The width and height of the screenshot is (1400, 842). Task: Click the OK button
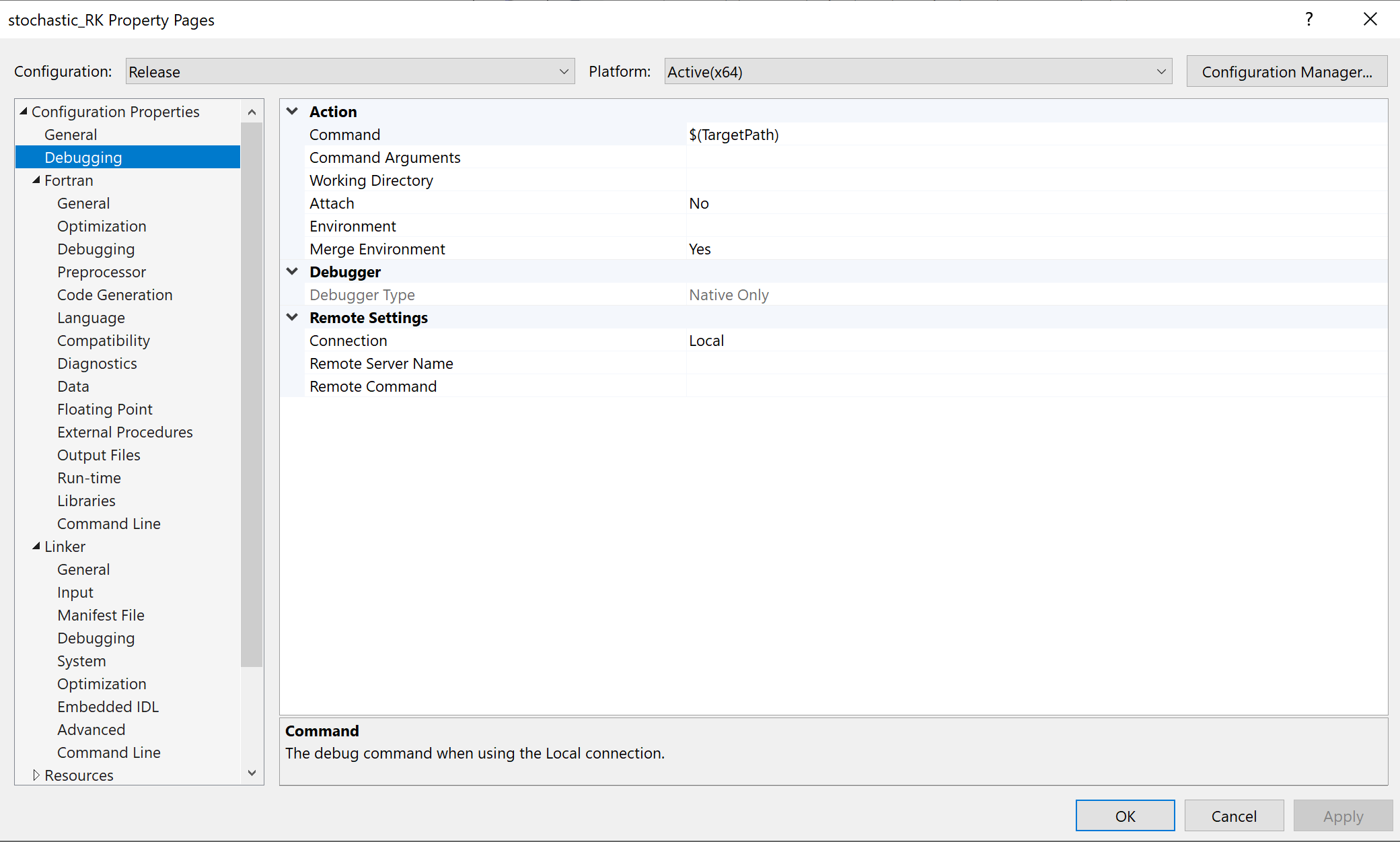click(1125, 815)
